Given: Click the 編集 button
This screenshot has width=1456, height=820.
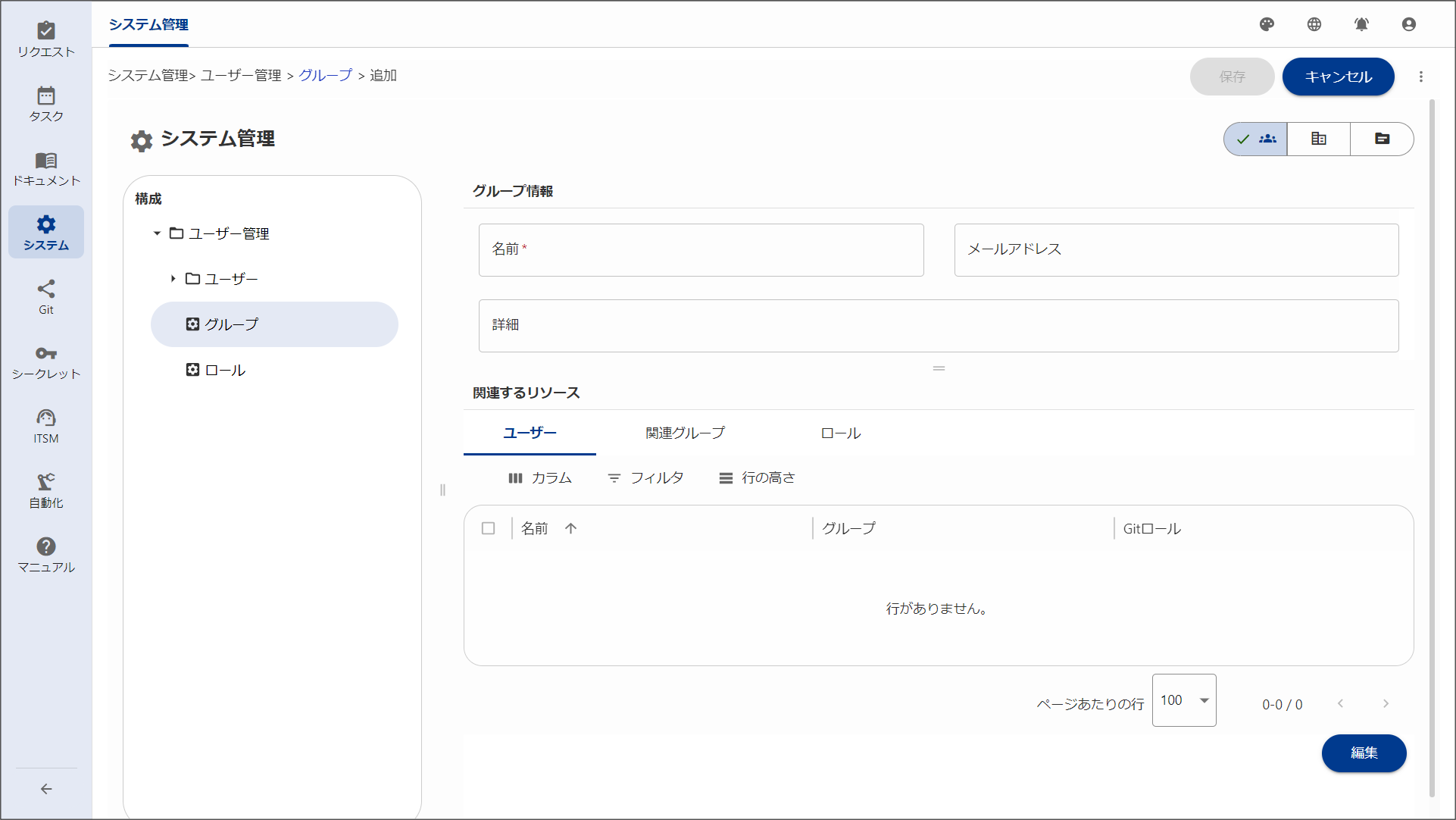Looking at the screenshot, I should (1364, 753).
